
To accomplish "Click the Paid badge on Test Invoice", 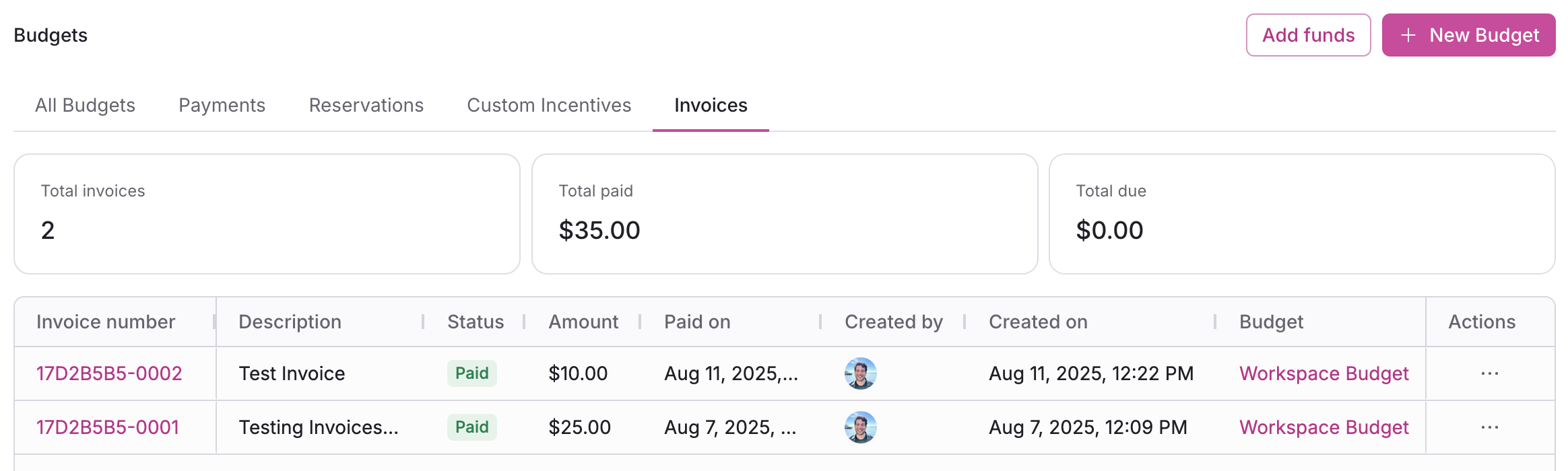I will pos(471,373).
